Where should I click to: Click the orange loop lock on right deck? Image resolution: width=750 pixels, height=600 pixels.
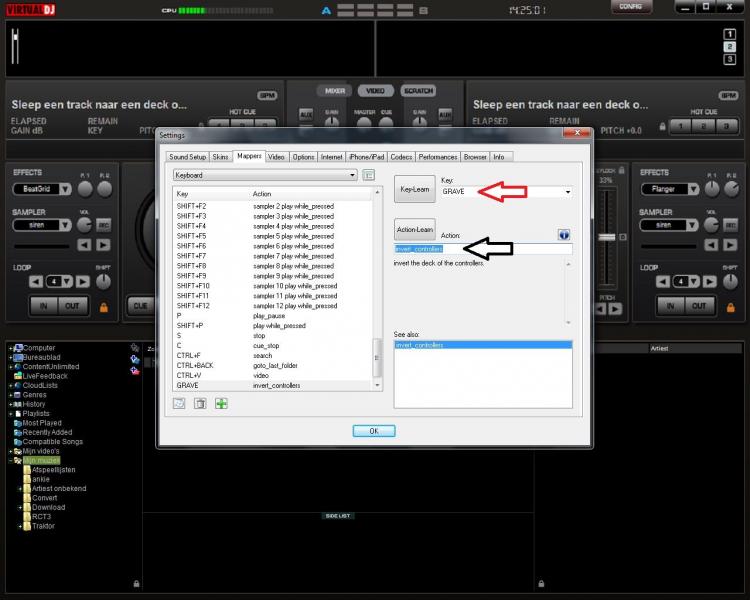pyautogui.click(x=730, y=307)
